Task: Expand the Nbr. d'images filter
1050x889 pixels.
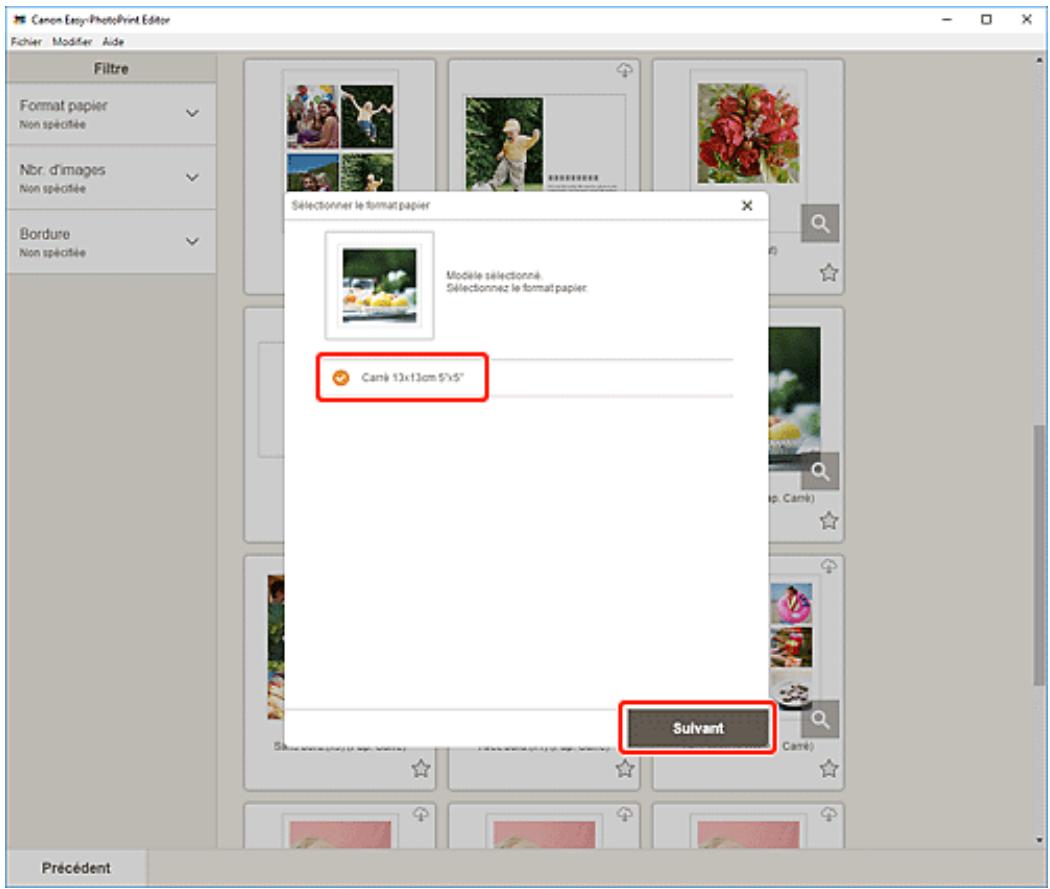Action: pos(111,177)
